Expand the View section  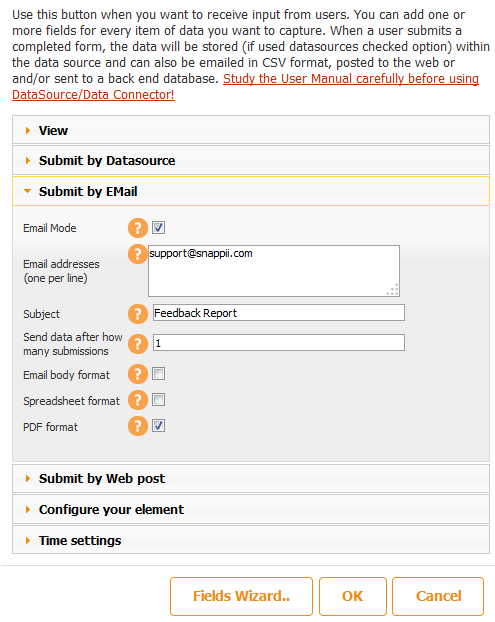click(251, 130)
